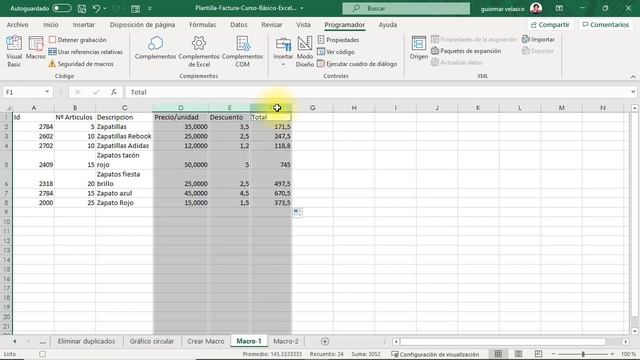Open Complementos de Excel

tap(199, 51)
